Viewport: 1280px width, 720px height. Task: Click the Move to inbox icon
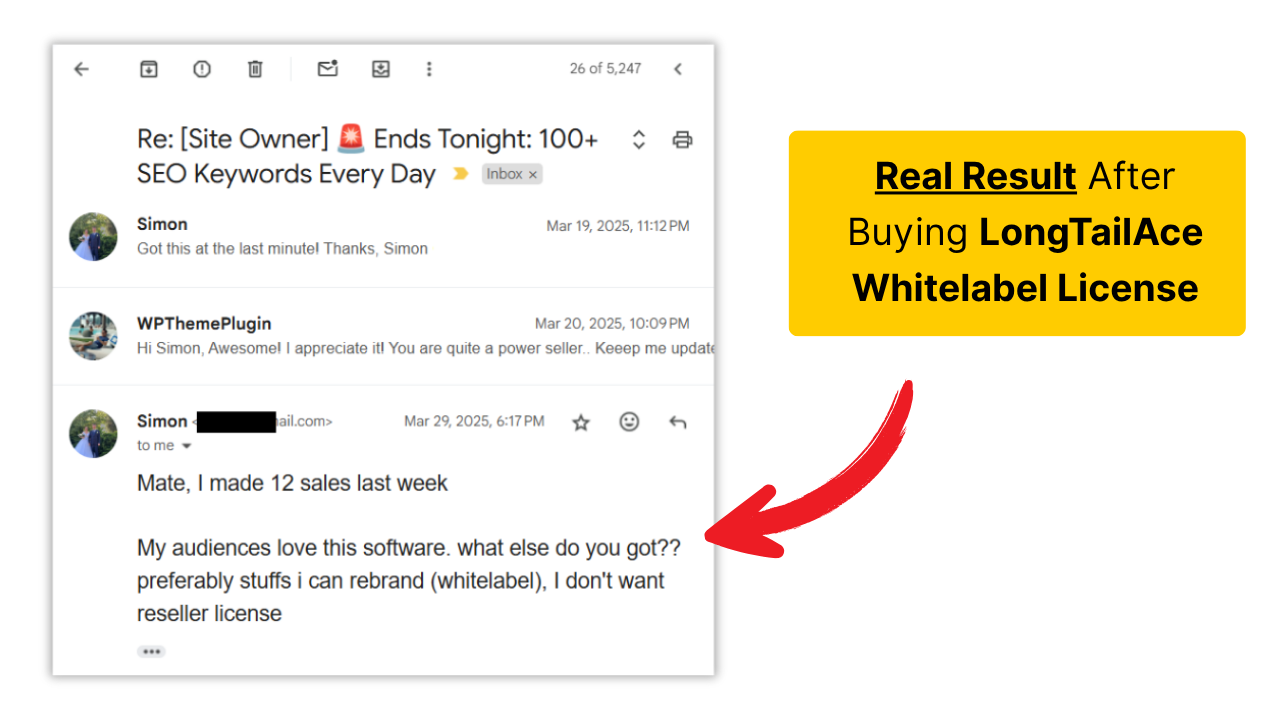[381, 69]
